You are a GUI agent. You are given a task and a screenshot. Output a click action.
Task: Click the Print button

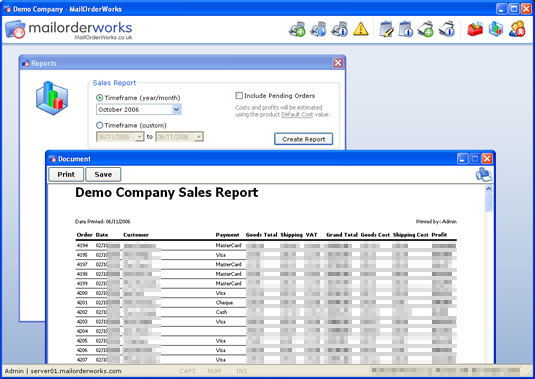pos(66,174)
